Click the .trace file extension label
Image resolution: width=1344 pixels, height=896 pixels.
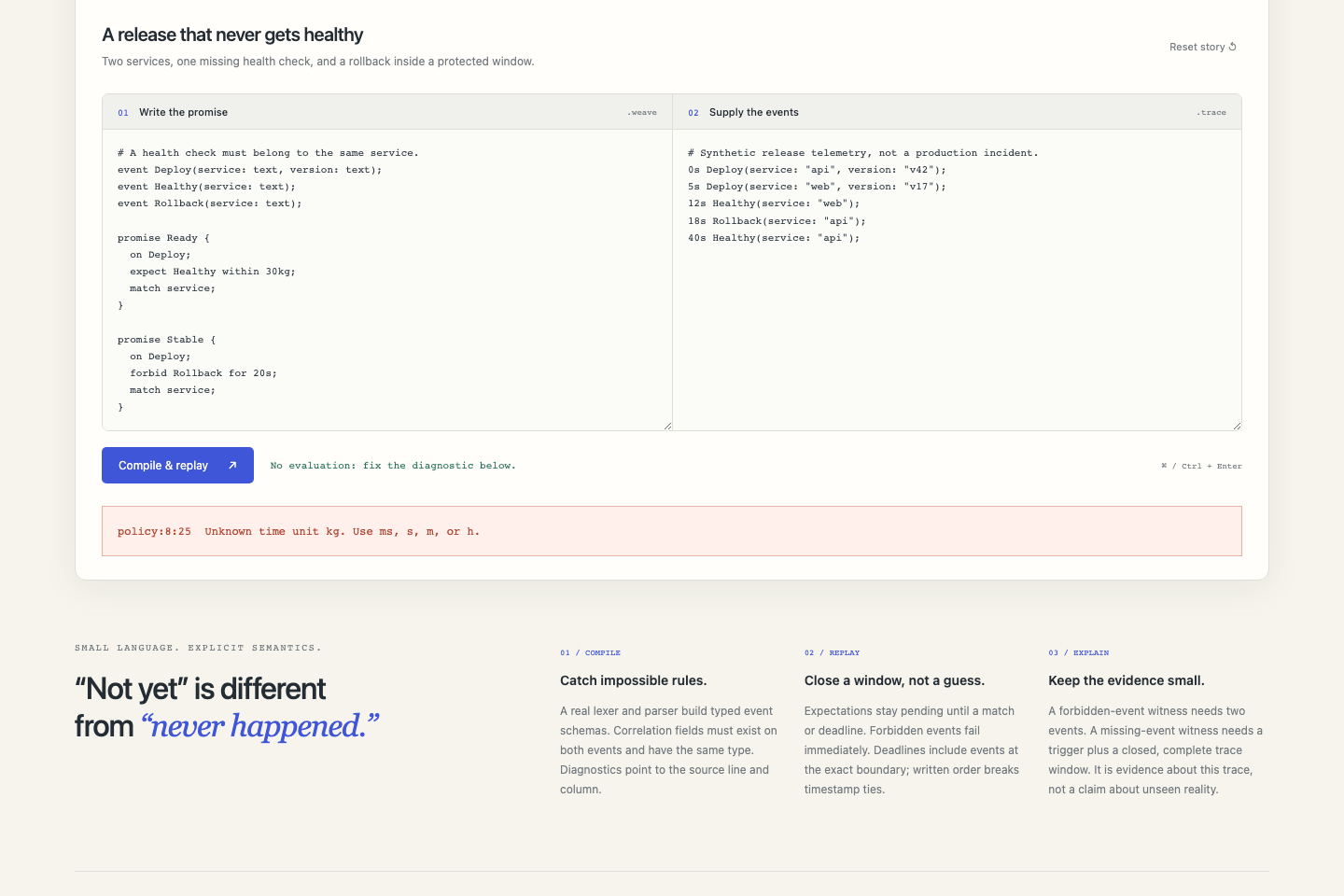tap(1211, 112)
